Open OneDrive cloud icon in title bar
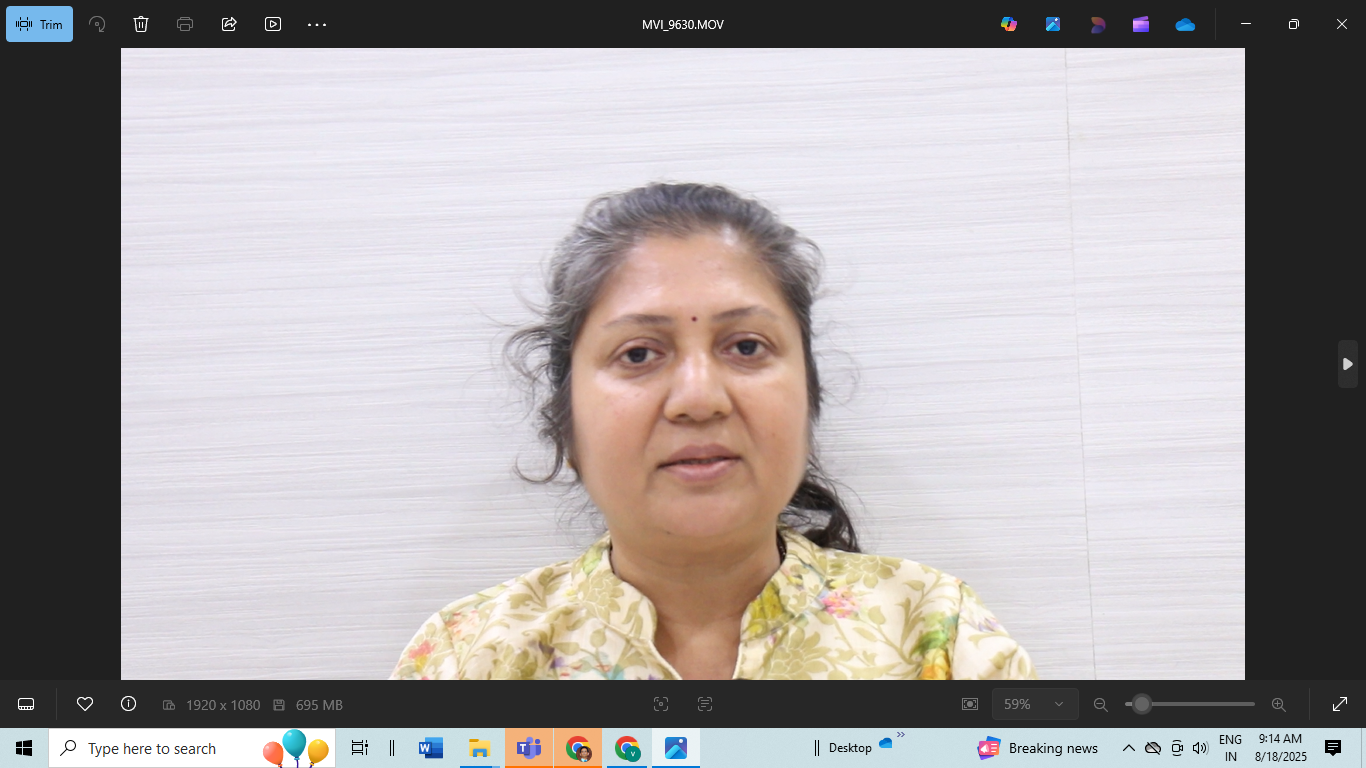The image size is (1366, 768). click(x=1185, y=24)
